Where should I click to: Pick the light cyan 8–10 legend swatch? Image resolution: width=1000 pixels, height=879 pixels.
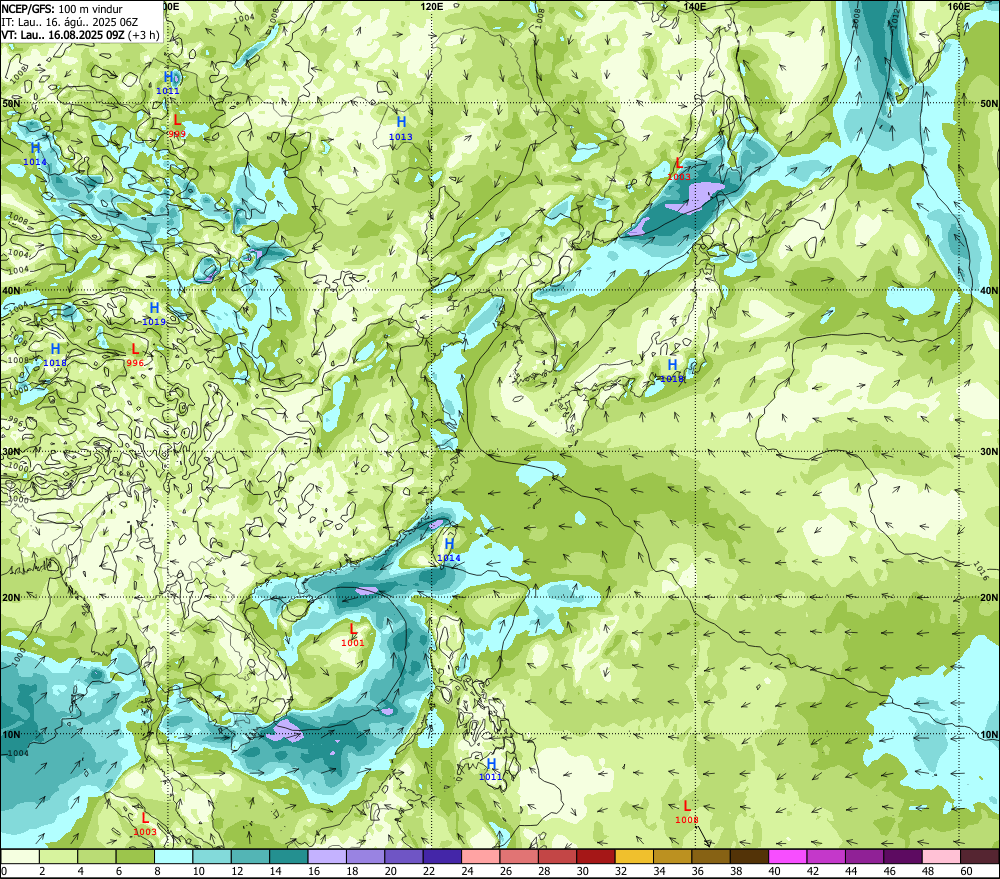pyautogui.click(x=174, y=856)
